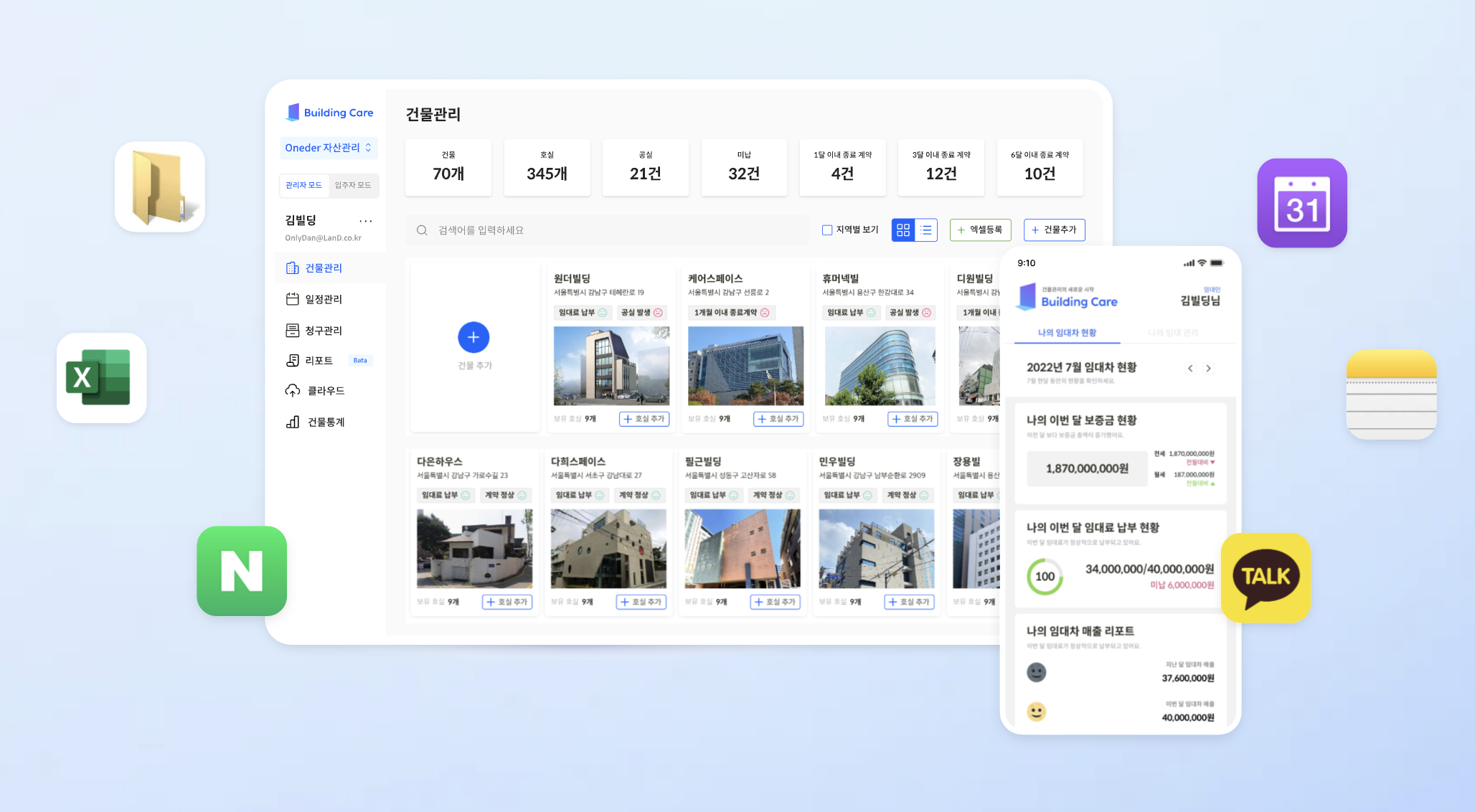Open the 공실 21건 stat card
The width and height of the screenshot is (1475, 812).
646,167
